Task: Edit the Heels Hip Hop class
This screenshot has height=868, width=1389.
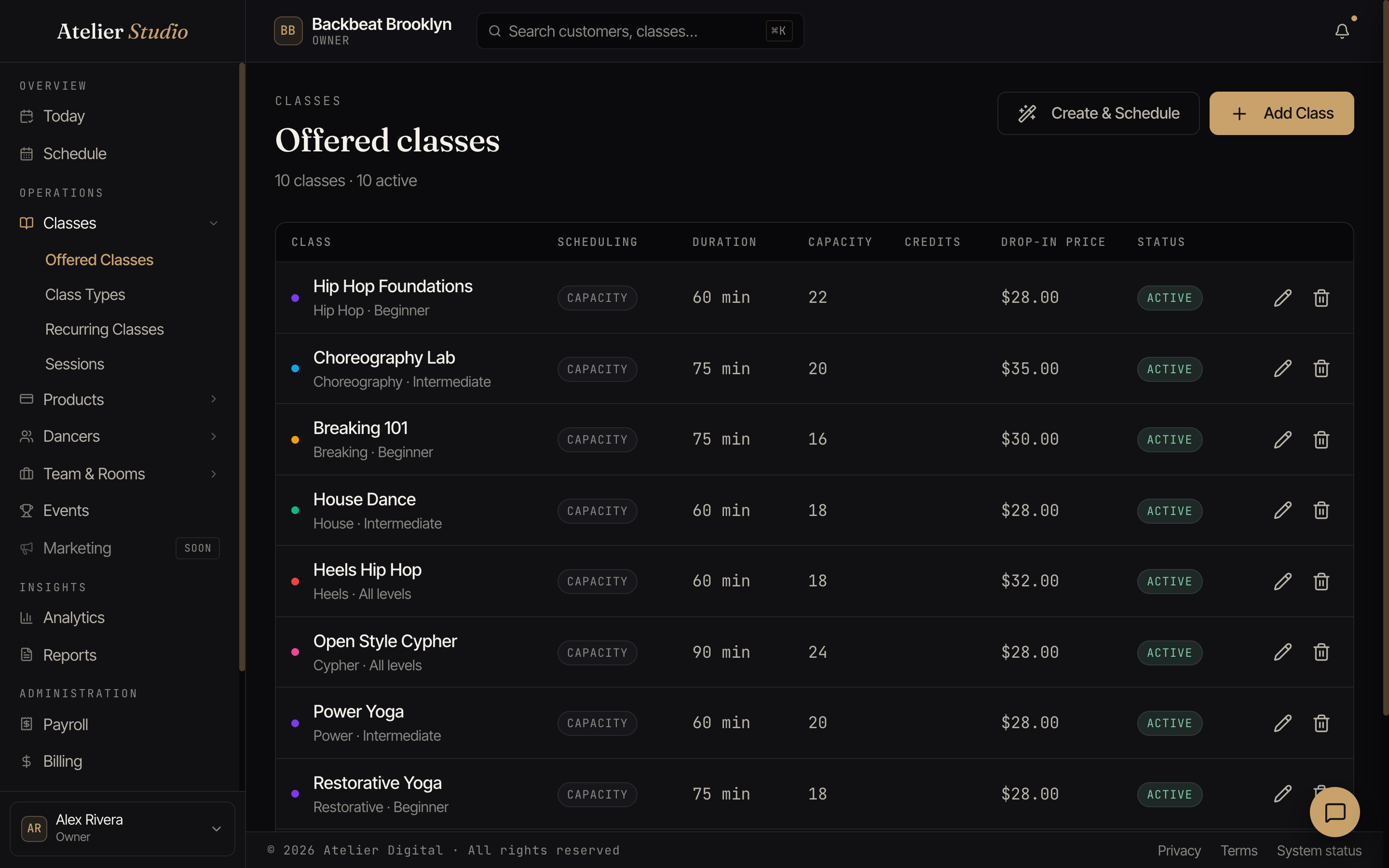Action: (1283, 582)
